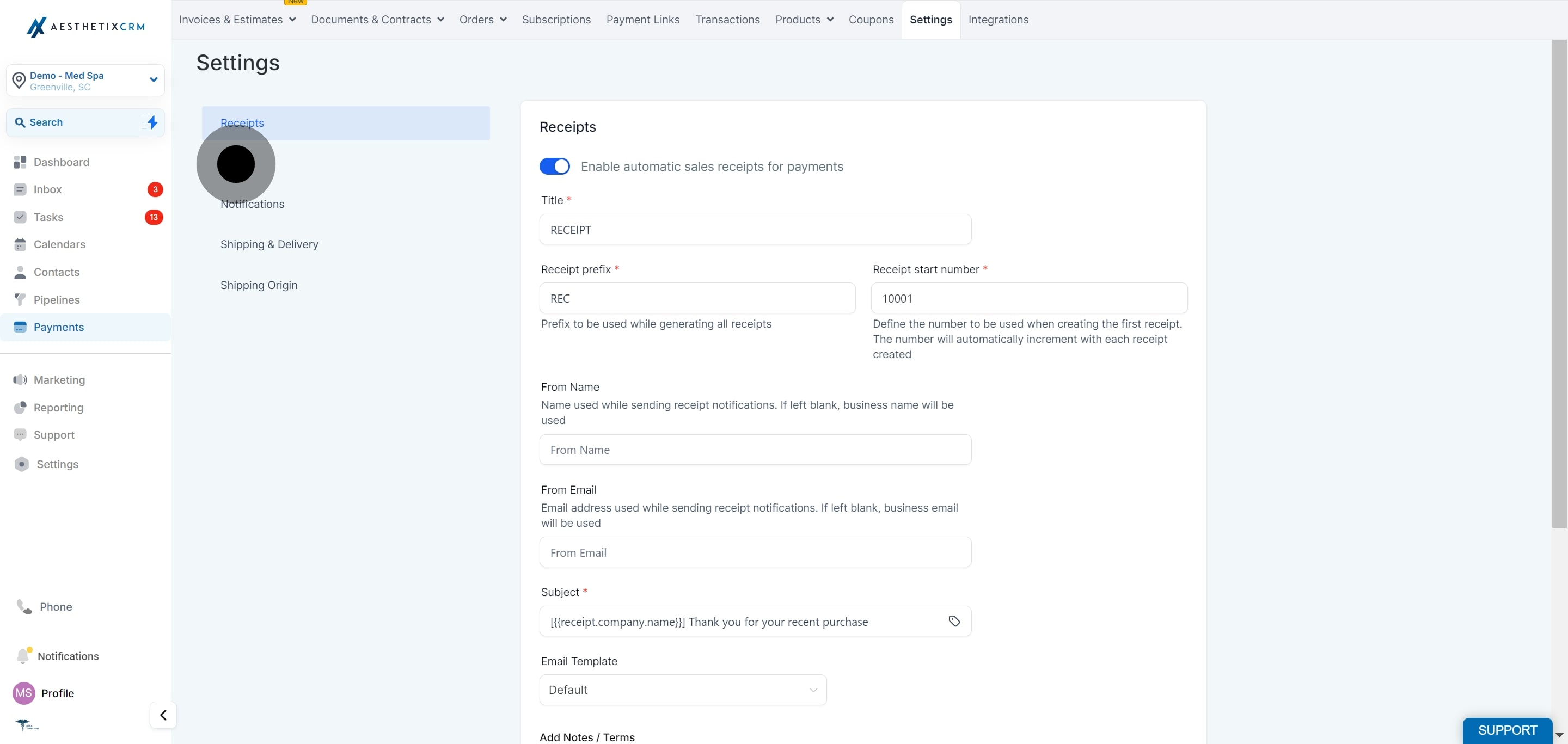The height and width of the screenshot is (744, 1568).
Task: Open the Demo - Med Spa location switcher
Action: tap(85, 81)
